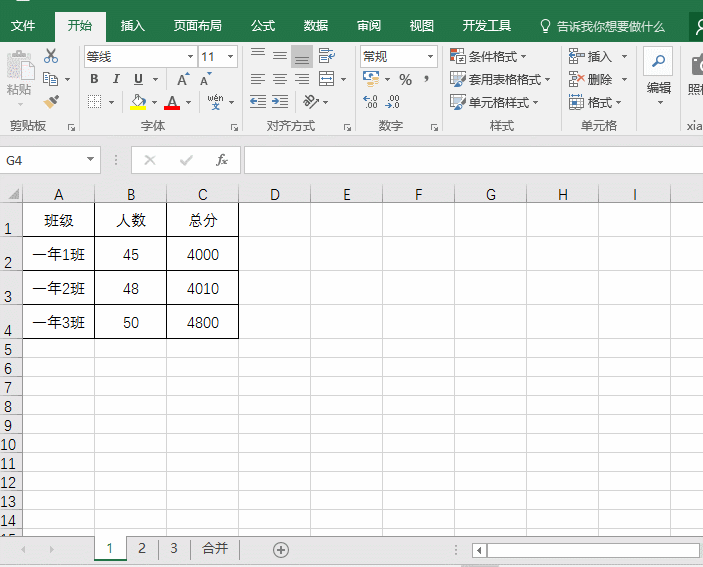Viewport: 703px width, 567px height.
Task: Toggle Underline formatting
Action: point(138,79)
